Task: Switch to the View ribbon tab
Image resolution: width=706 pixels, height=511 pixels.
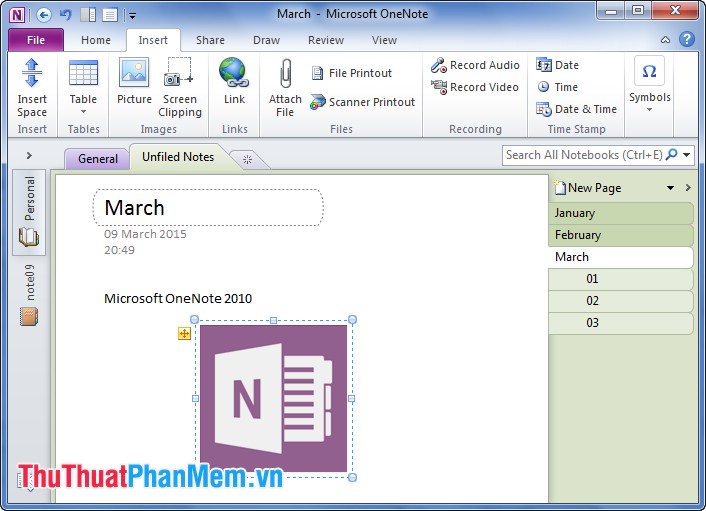Action: coord(384,40)
